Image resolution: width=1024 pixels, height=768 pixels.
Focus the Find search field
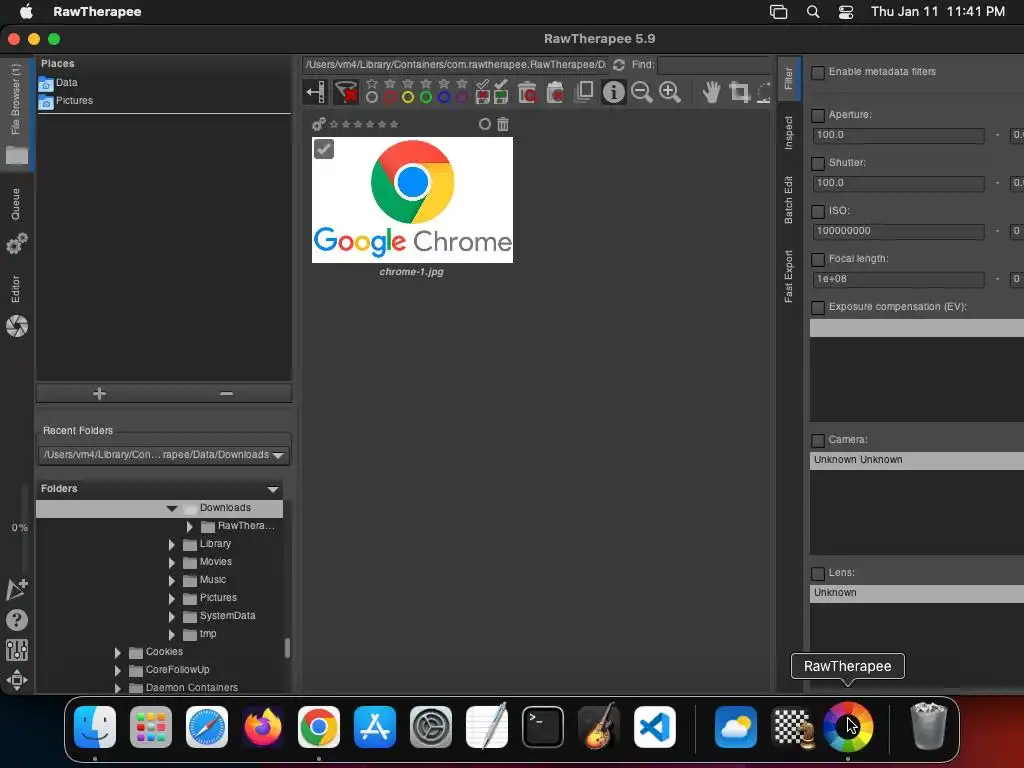[714, 65]
